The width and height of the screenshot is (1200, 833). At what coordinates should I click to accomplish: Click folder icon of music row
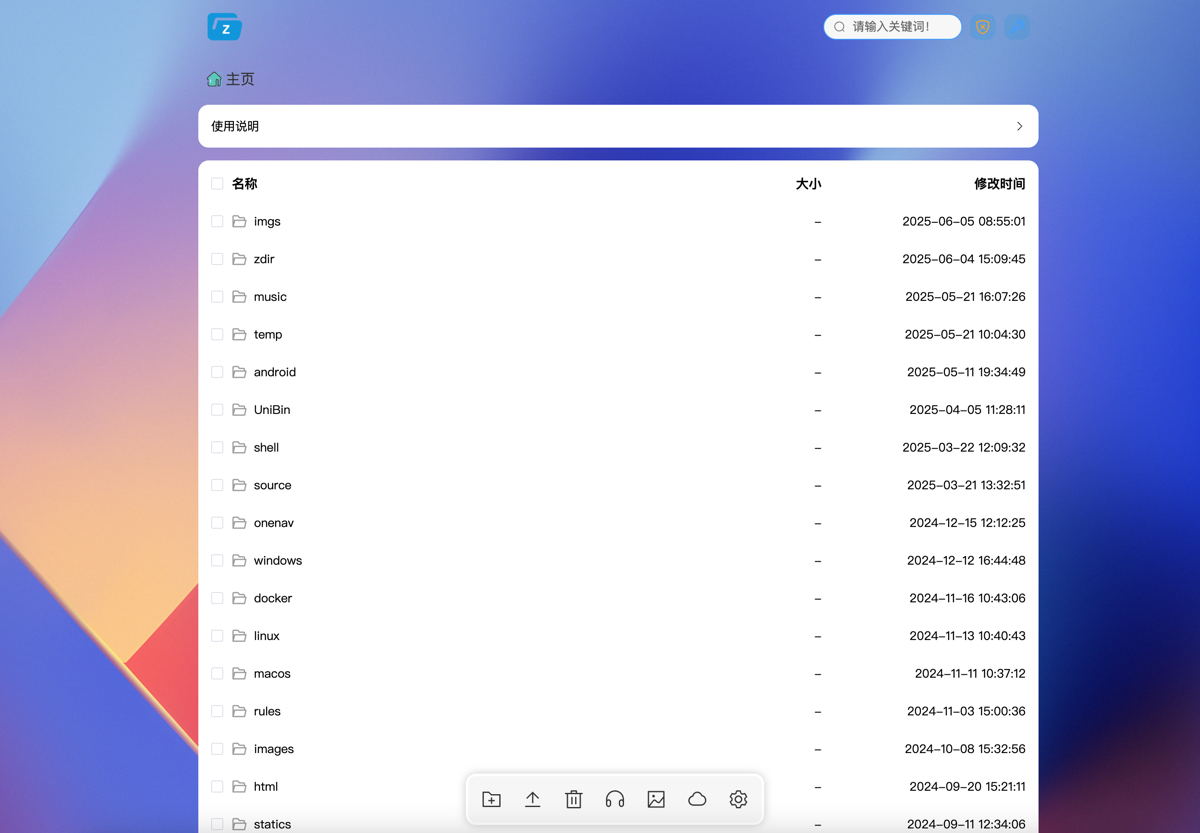[x=239, y=297]
